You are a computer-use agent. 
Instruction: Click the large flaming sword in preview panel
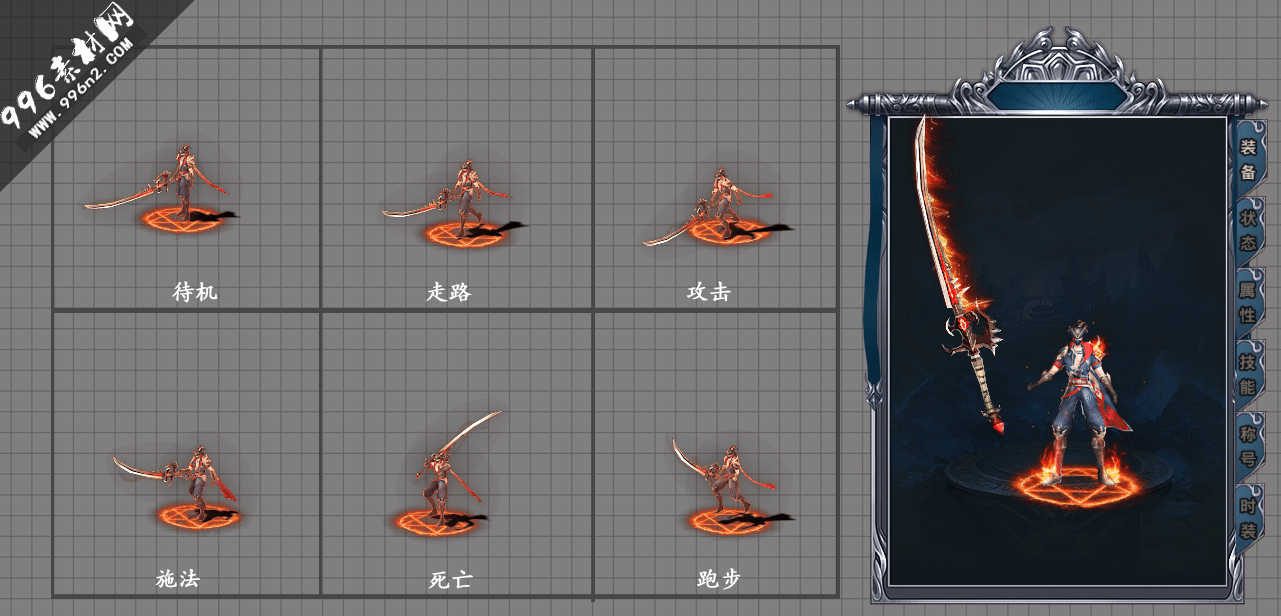(x=959, y=275)
